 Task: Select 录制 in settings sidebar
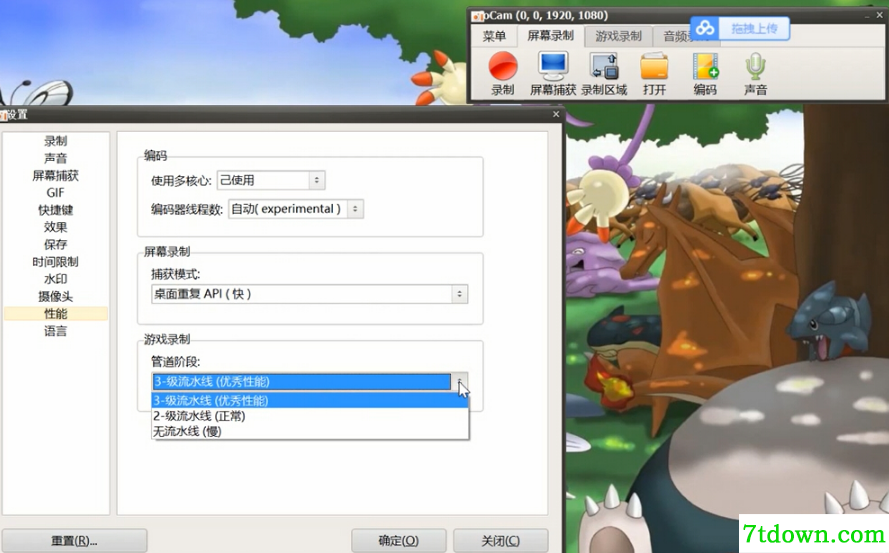coord(56,141)
